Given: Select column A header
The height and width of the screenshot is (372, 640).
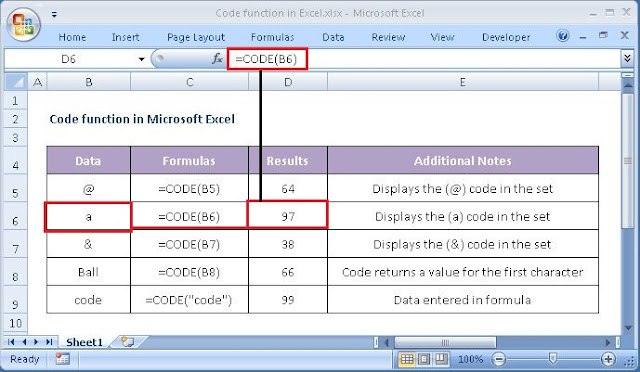Looking at the screenshot, I should tap(38, 82).
